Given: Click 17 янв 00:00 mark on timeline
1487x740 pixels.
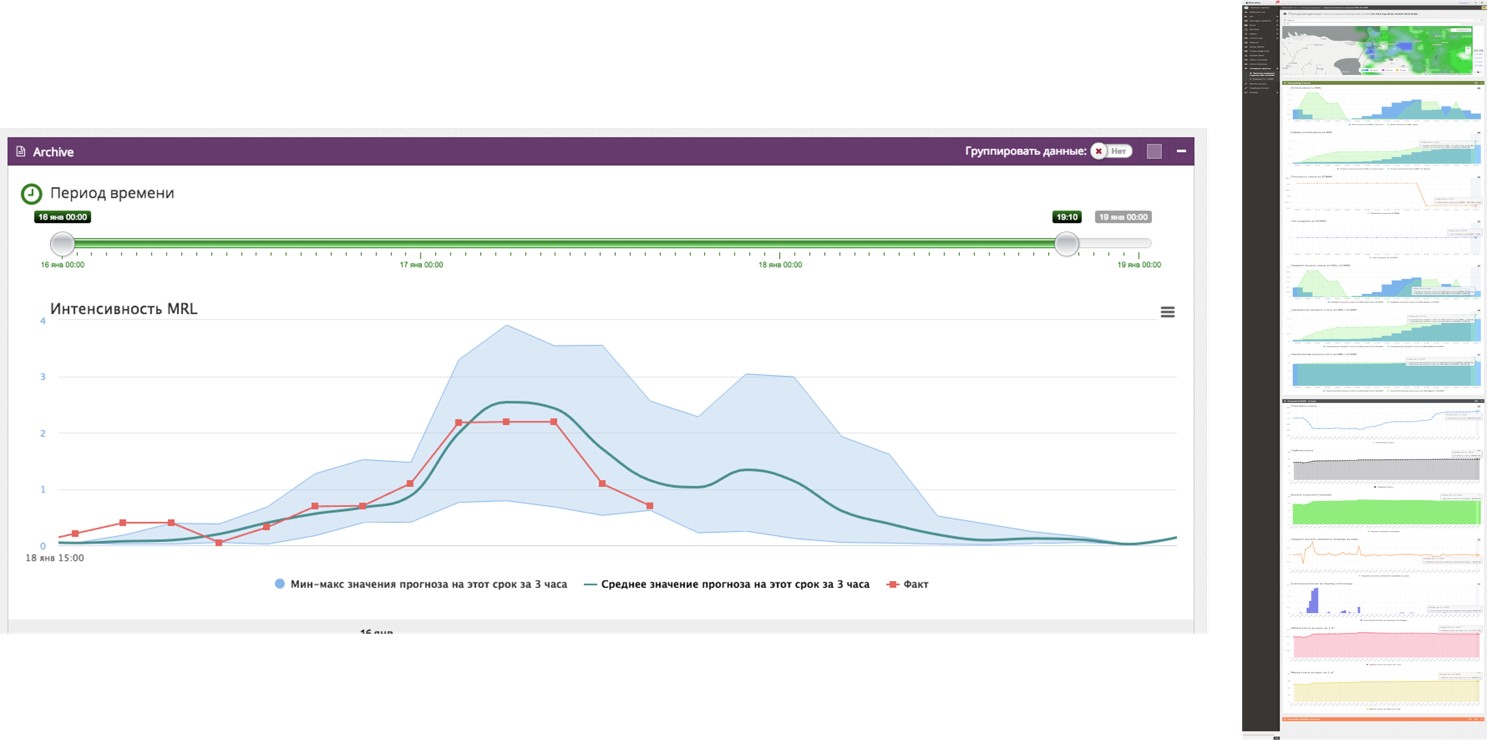Looking at the screenshot, I should click(x=421, y=265).
